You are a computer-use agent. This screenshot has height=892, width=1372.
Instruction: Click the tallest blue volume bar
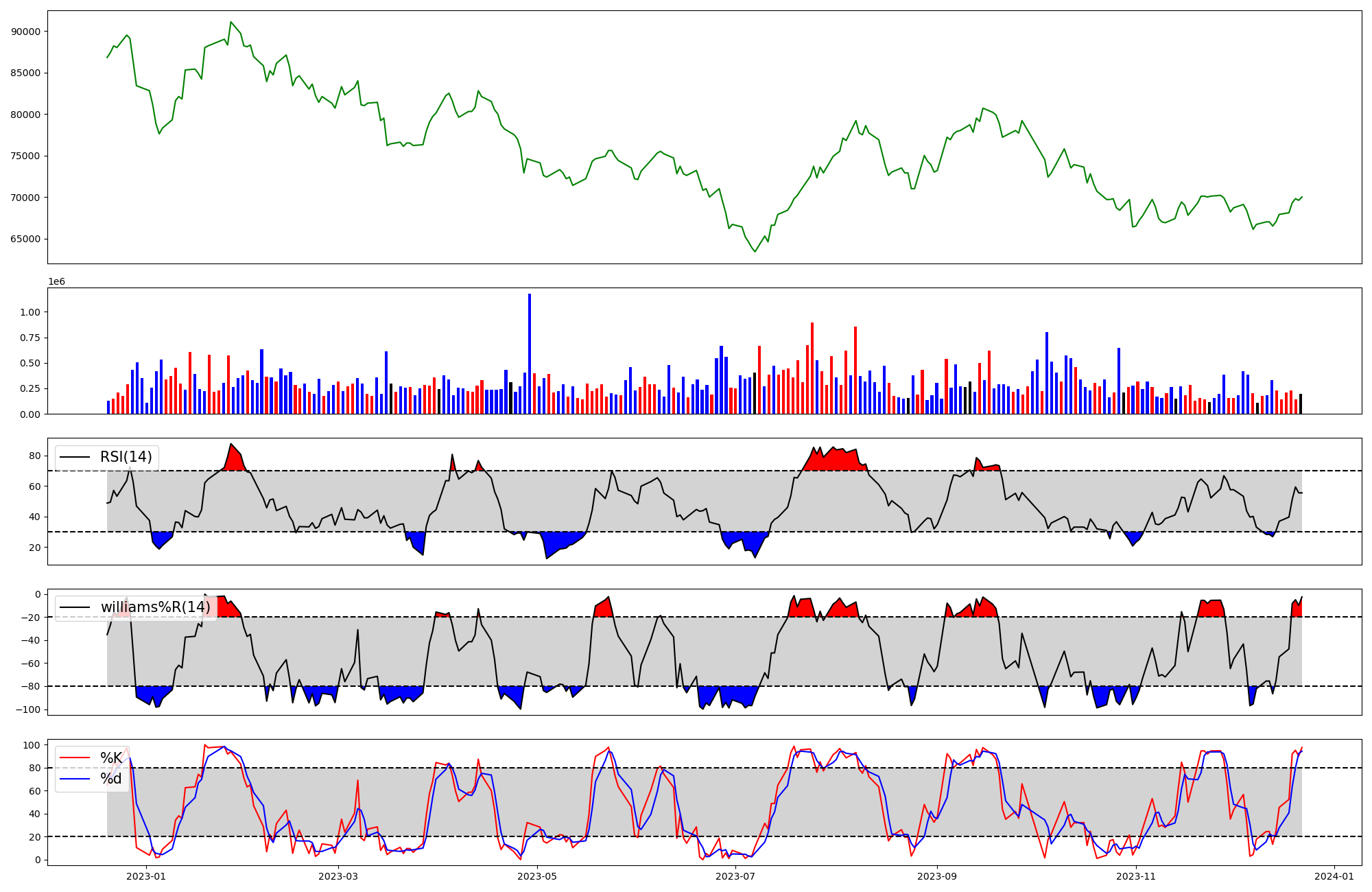530,353
